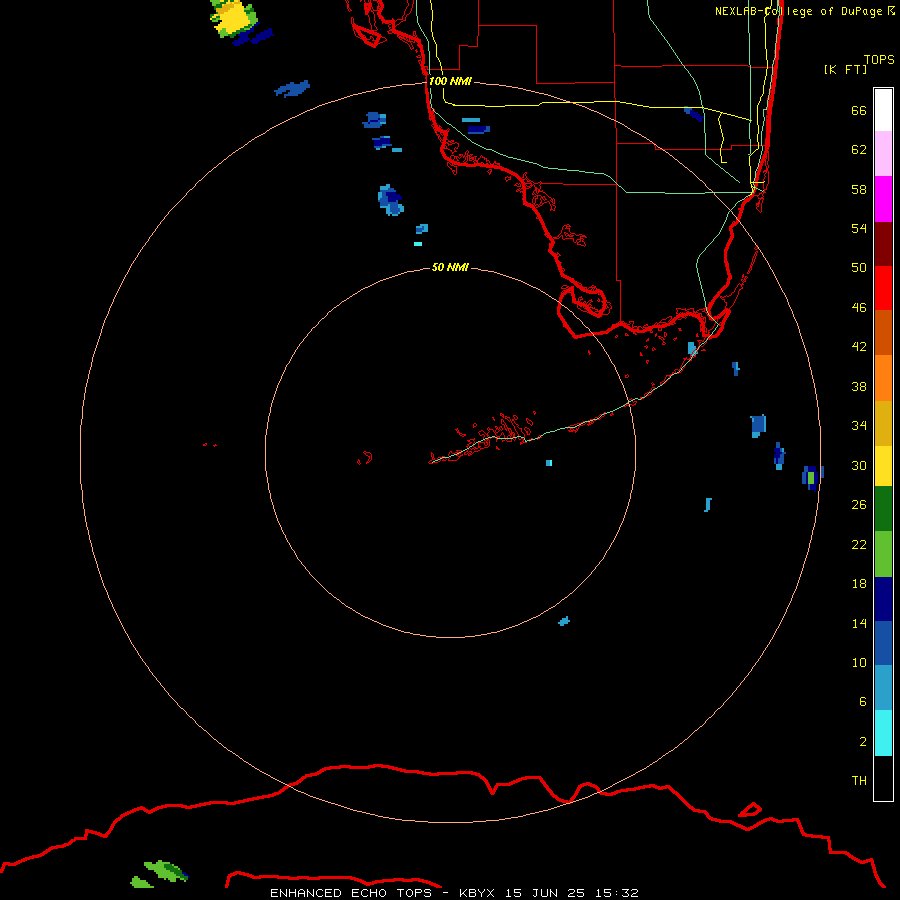Click the "50" legend value
Image resolution: width=900 pixels, height=900 pixels.
[859, 268]
